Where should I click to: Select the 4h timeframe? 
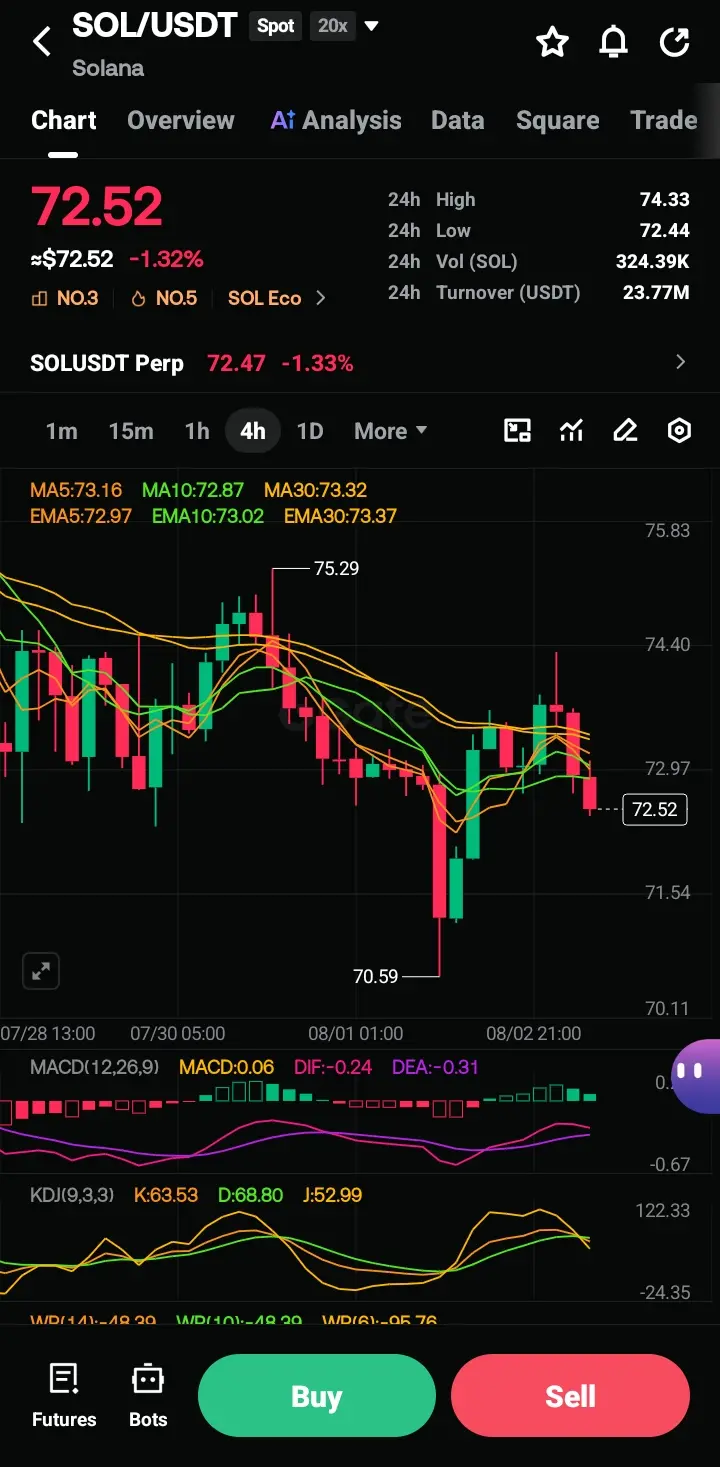point(253,431)
